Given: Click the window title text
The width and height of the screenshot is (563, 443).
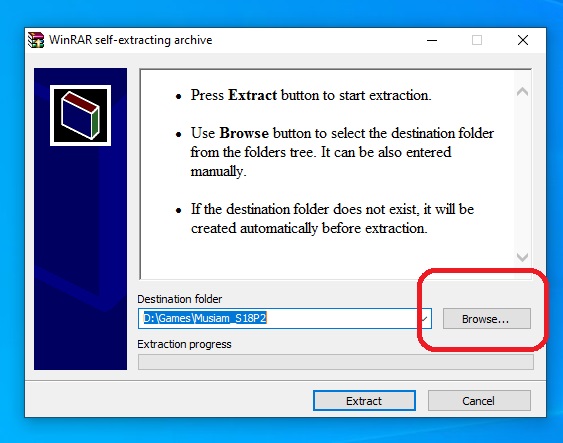Looking at the screenshot, I should coord(131,40).
